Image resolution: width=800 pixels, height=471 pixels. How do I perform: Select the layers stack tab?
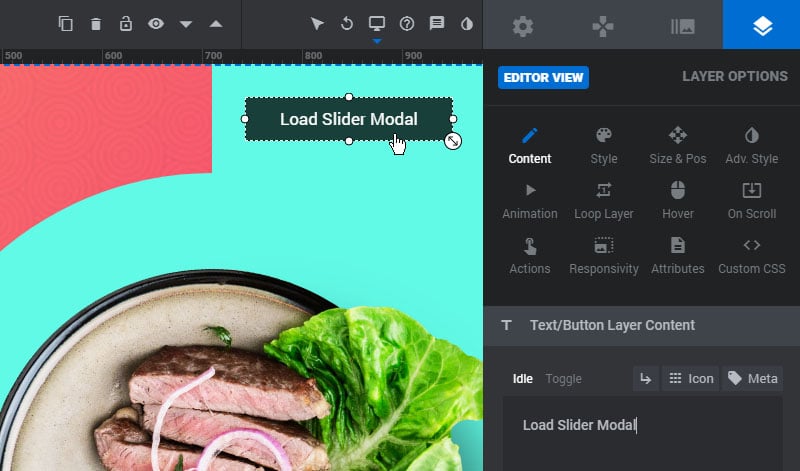762,26
